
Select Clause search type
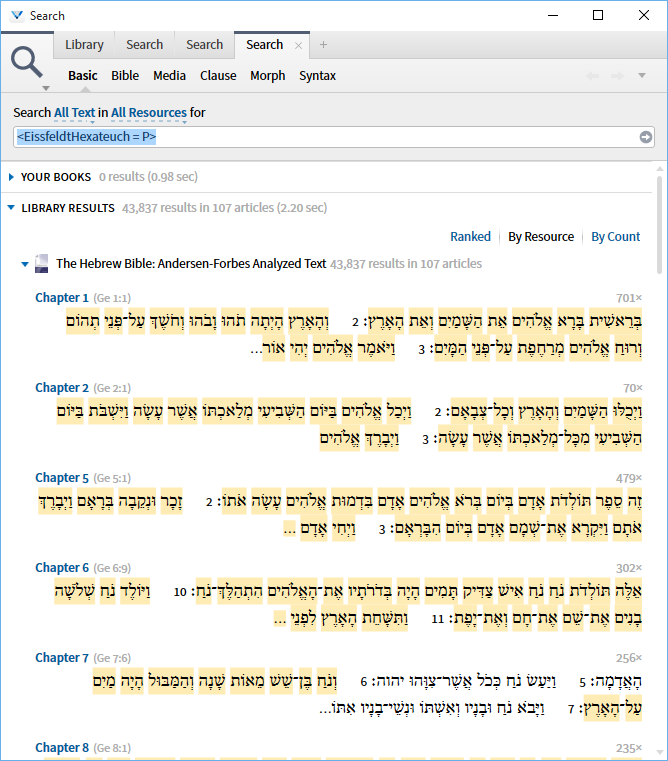(x=218, y=76)
